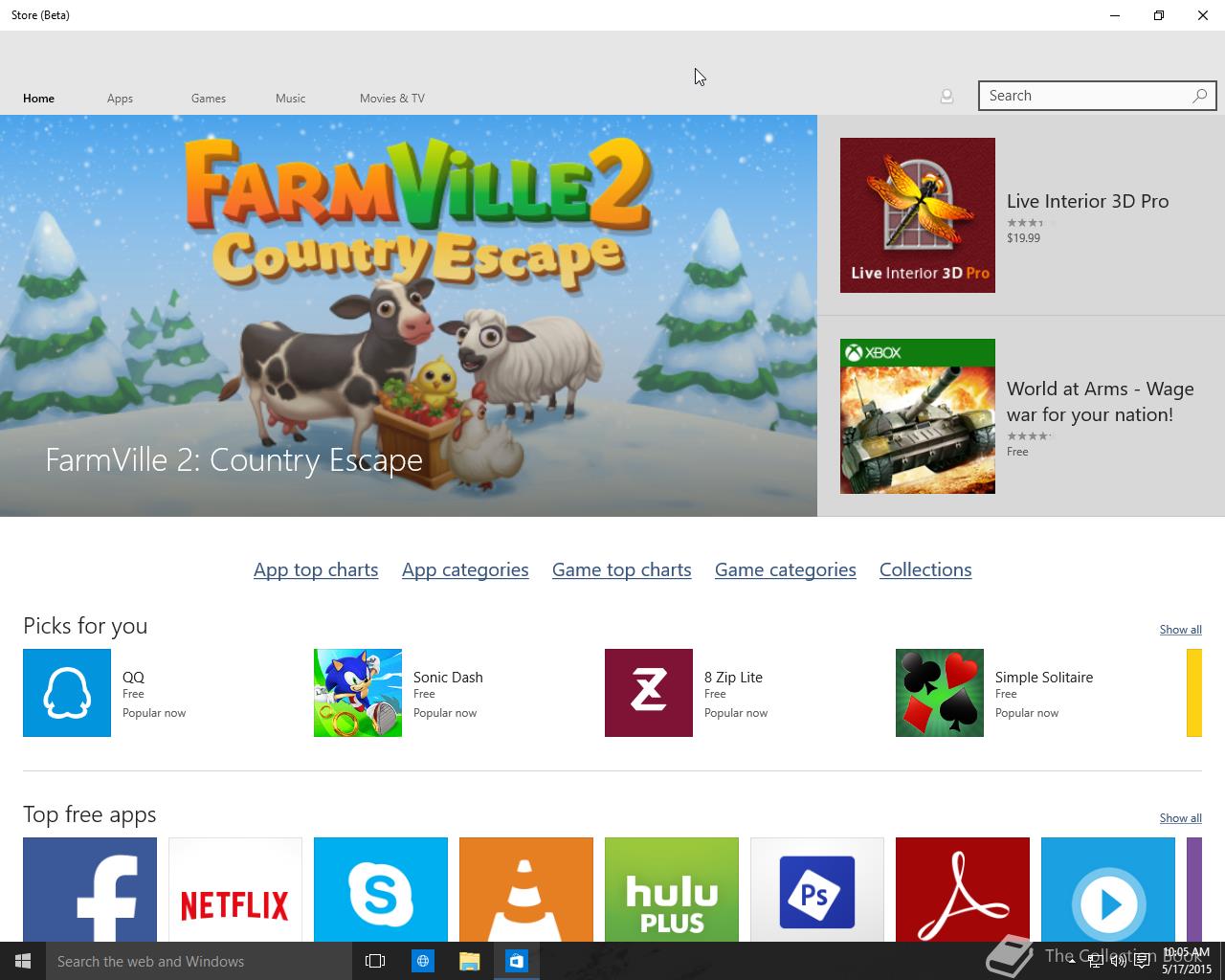Click the Sonic Dash title text

(448, 677)
